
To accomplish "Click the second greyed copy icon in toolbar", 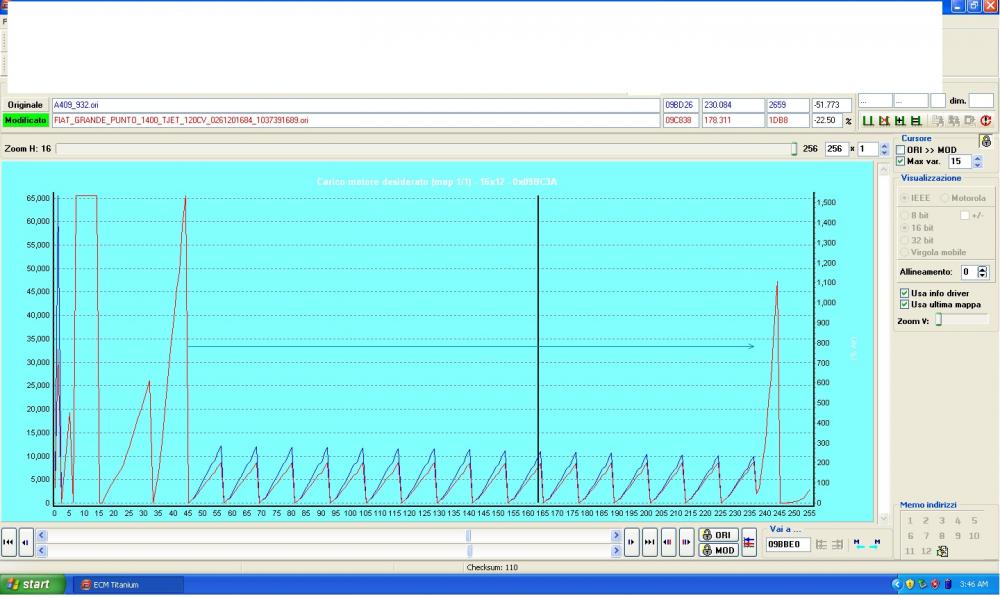I will (x=953, y=120).
